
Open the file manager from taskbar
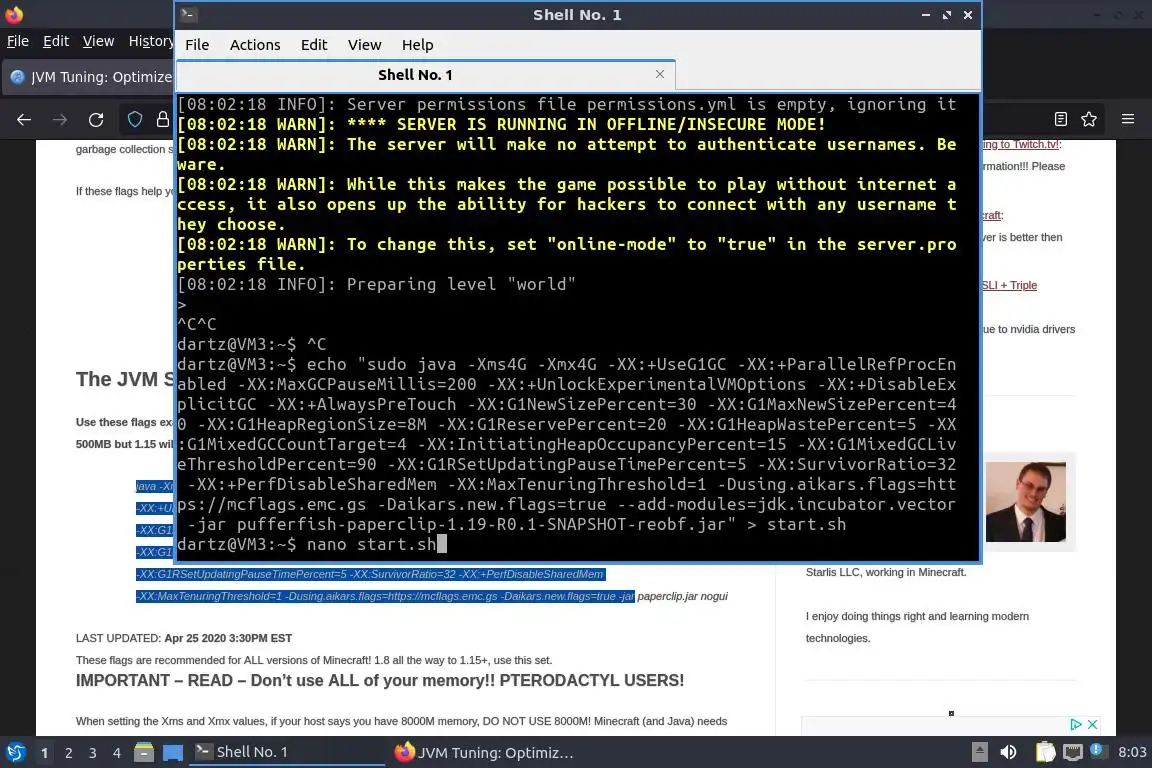click(x=144, y=753)
